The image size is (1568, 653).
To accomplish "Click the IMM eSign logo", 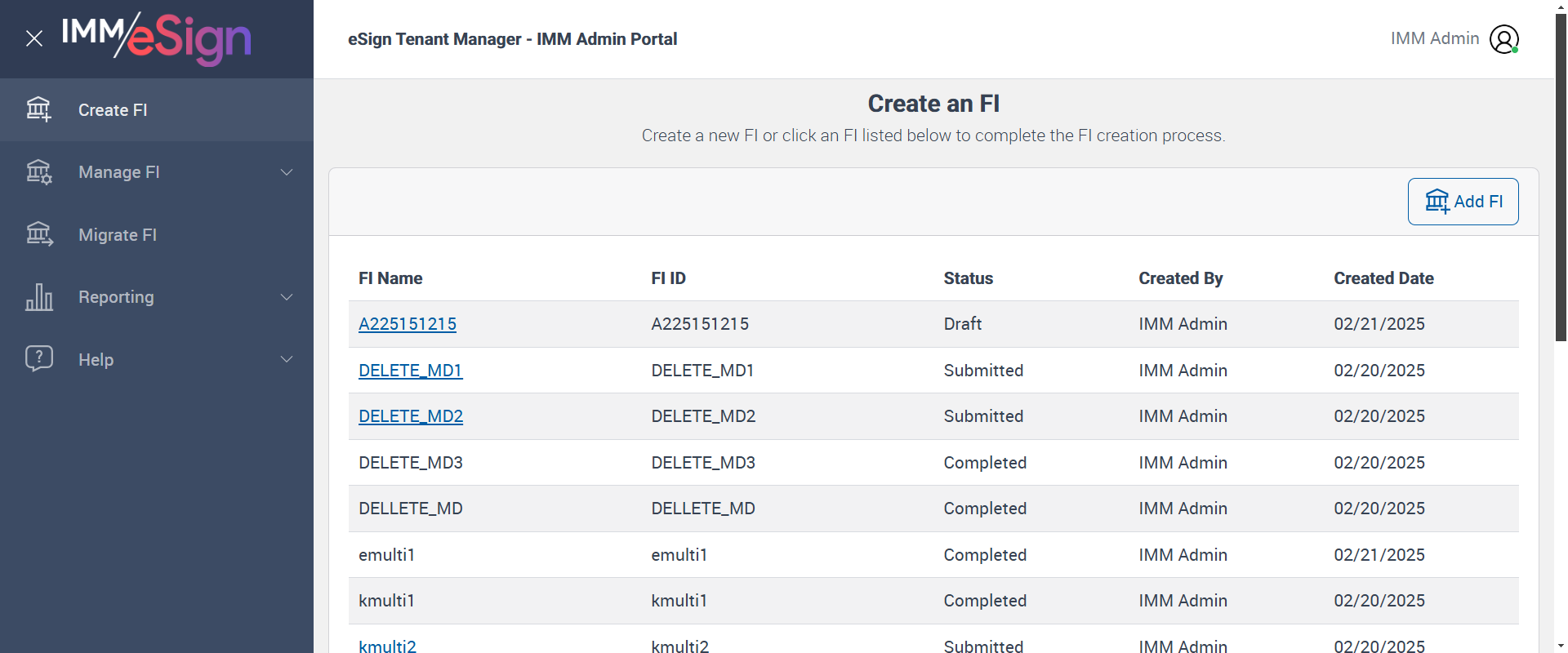I will click(157, 38).
